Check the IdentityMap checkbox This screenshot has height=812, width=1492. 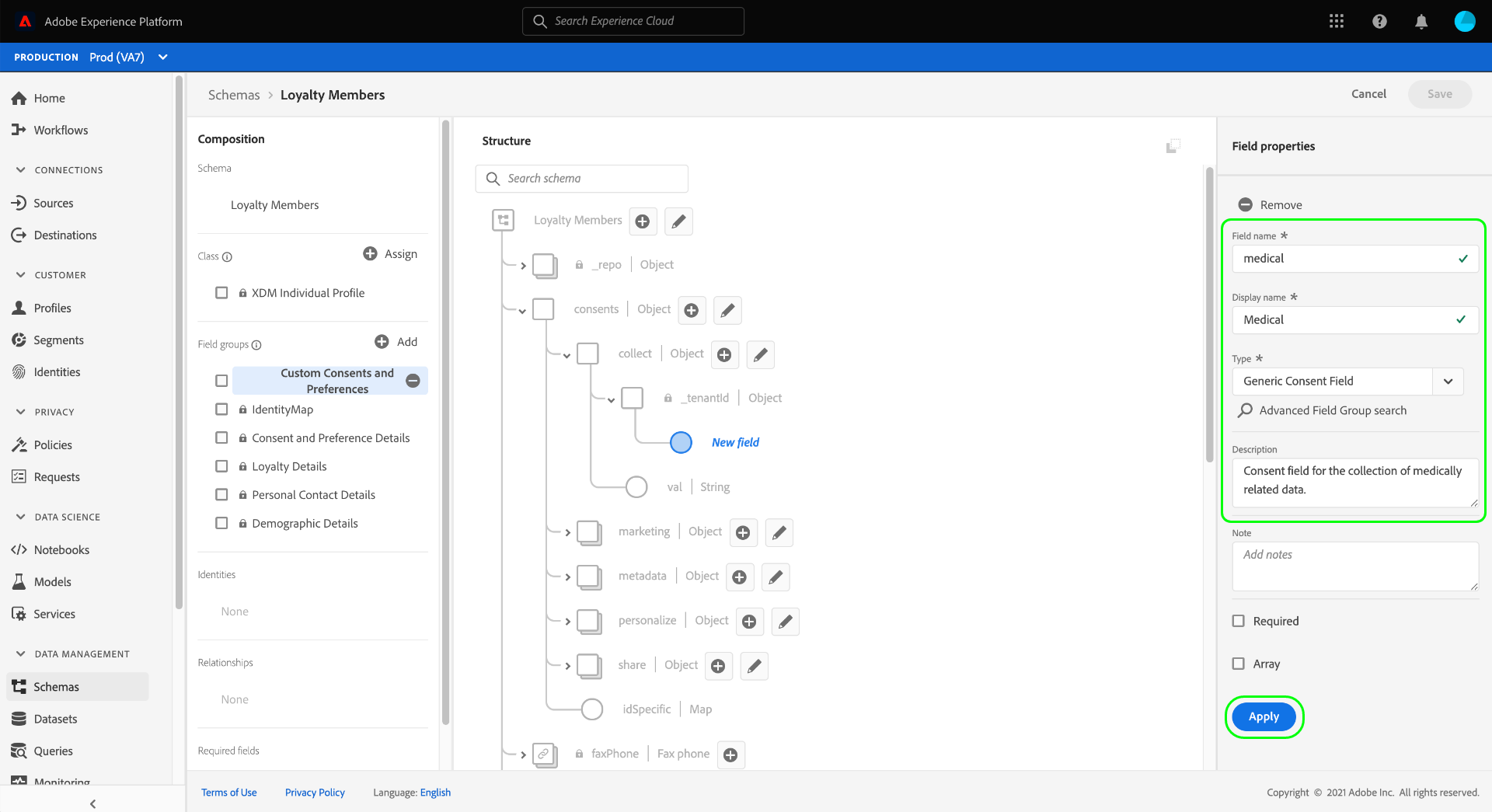221,409
